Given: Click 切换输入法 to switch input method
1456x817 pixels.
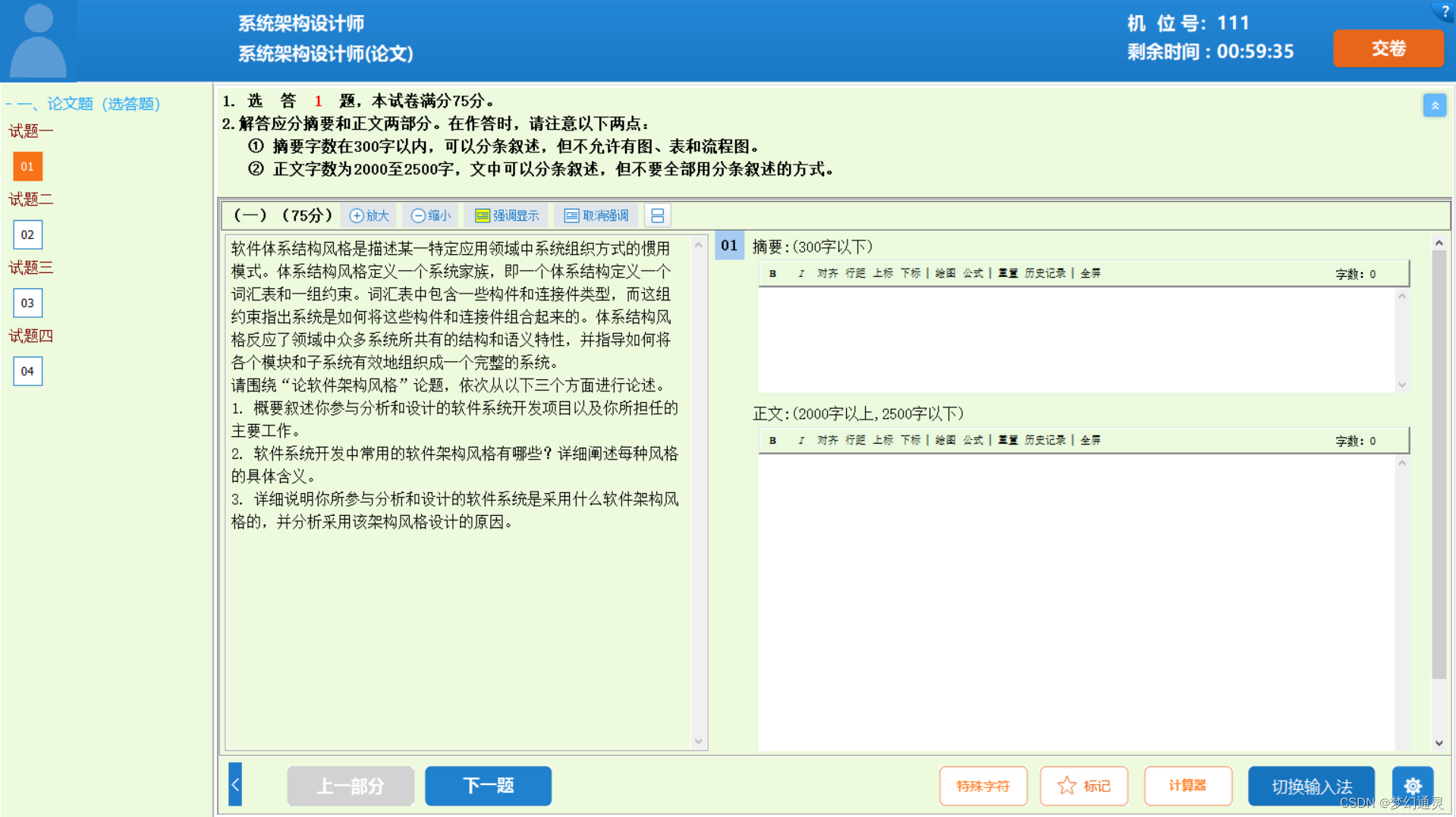Looking at the screenshot, I should 1311,786.
